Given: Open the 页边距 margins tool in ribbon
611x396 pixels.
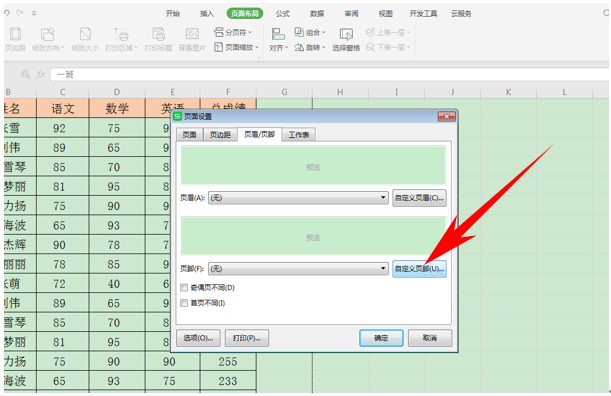Looking at the screenshot, I should [15, 39].
